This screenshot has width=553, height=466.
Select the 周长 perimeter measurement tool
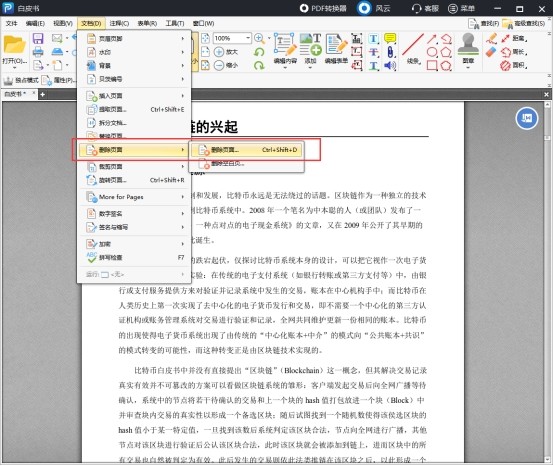click(x=514, y=52)
